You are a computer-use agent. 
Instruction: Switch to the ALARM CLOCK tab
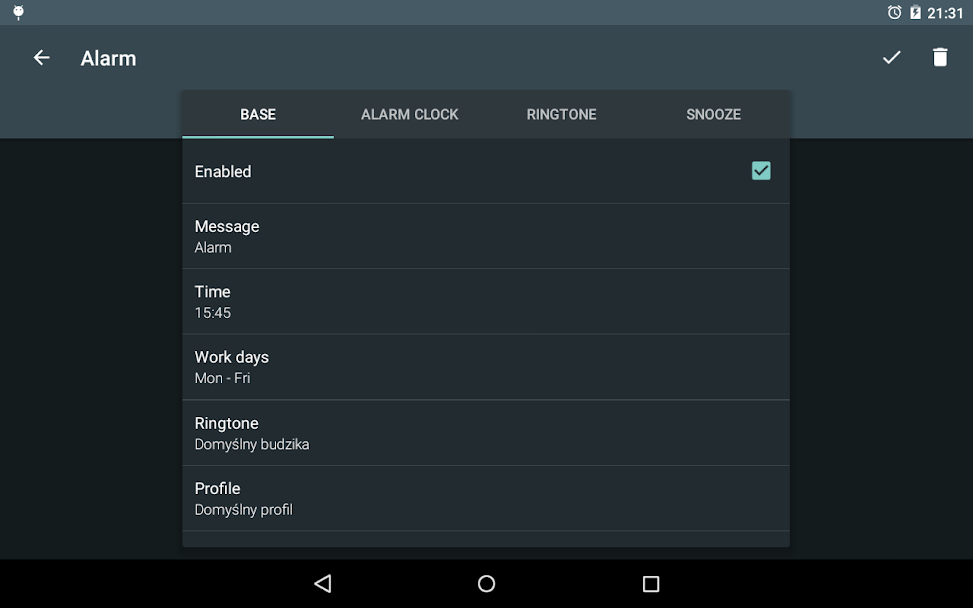click(x=409, y=114)
